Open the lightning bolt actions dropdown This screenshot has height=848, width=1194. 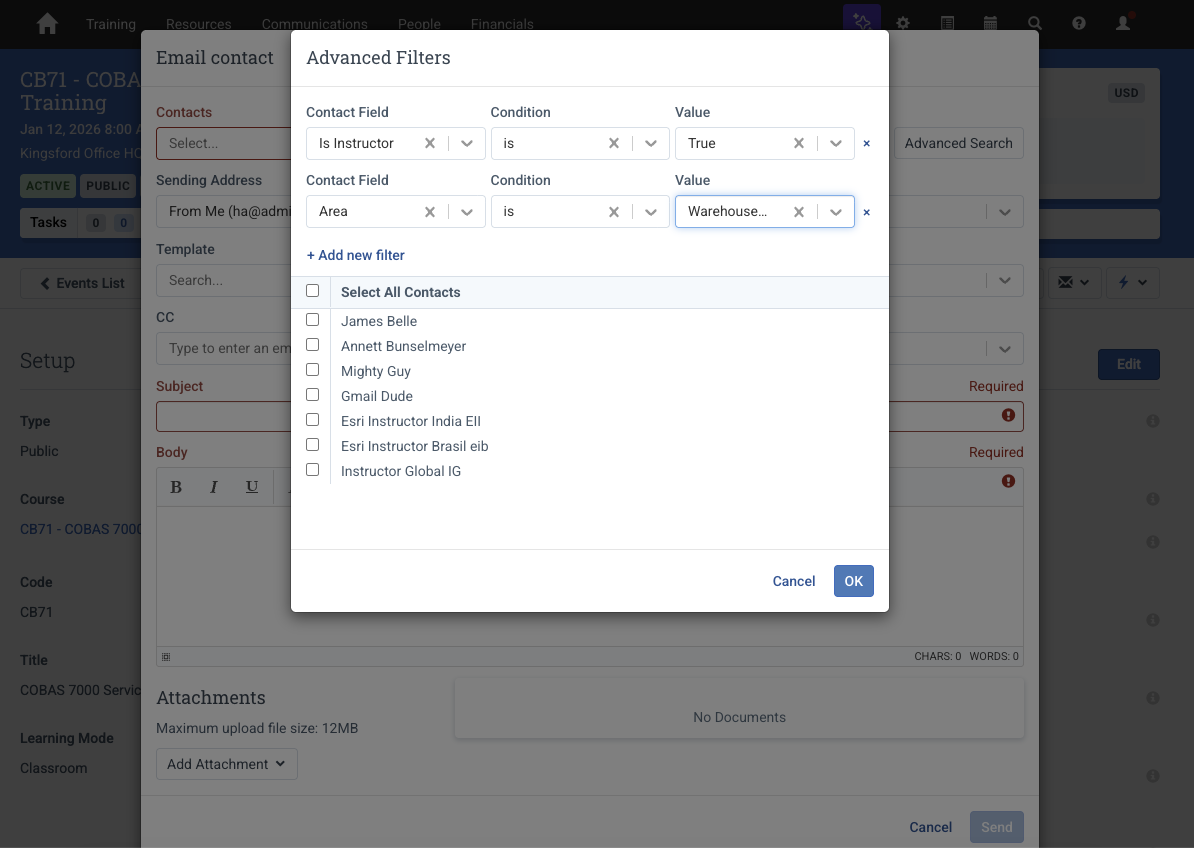click(x=1132, y=282)
